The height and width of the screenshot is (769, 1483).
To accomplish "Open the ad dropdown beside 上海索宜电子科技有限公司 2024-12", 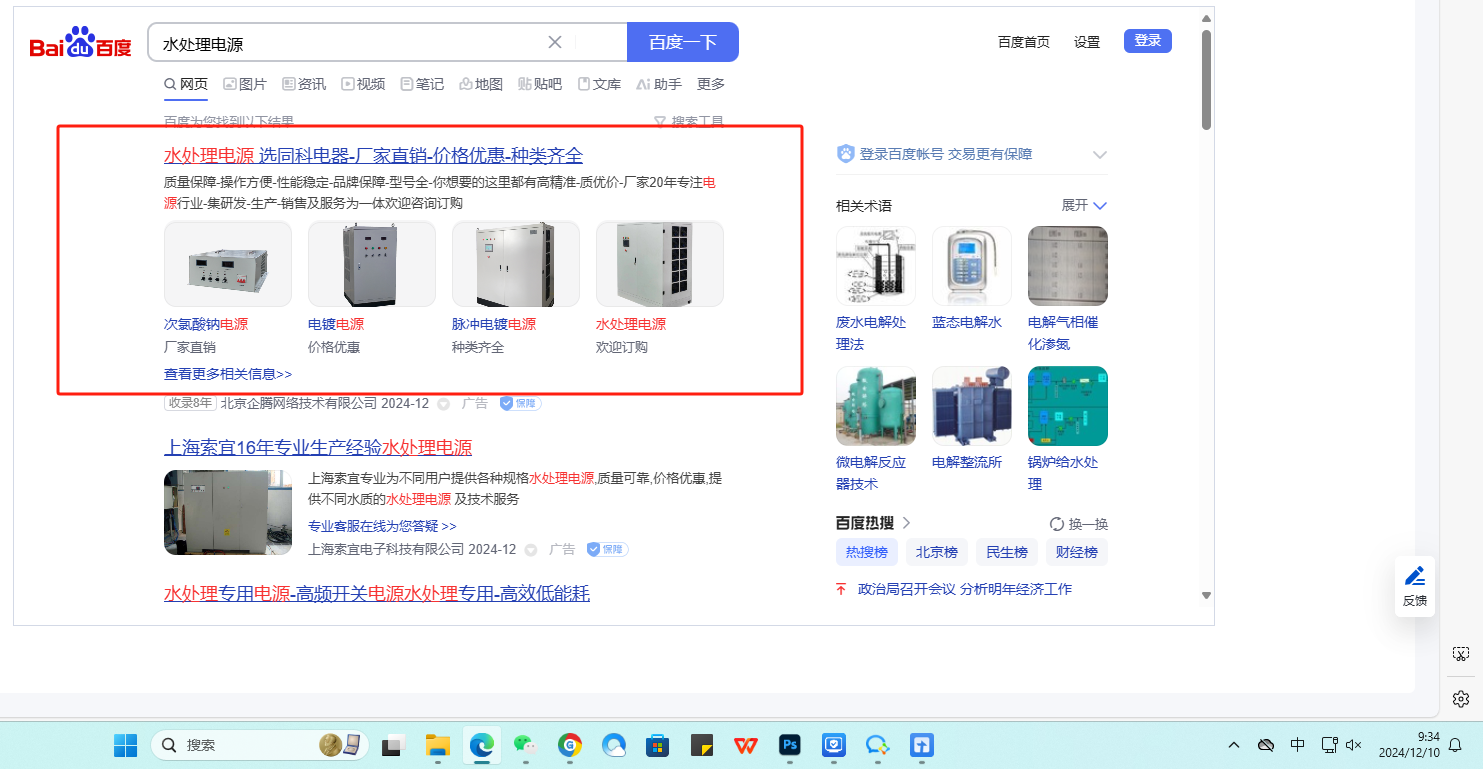I will [x=531, y=550].
